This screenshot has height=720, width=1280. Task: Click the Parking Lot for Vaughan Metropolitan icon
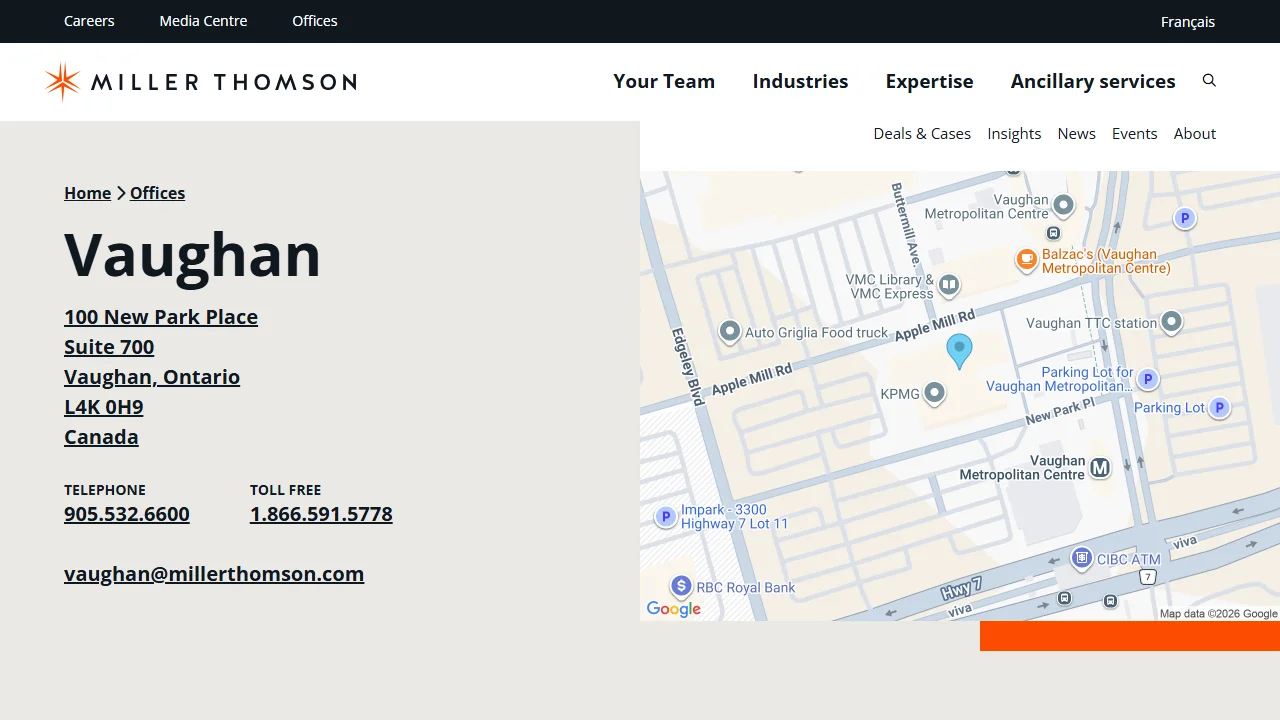(1148, 379)
